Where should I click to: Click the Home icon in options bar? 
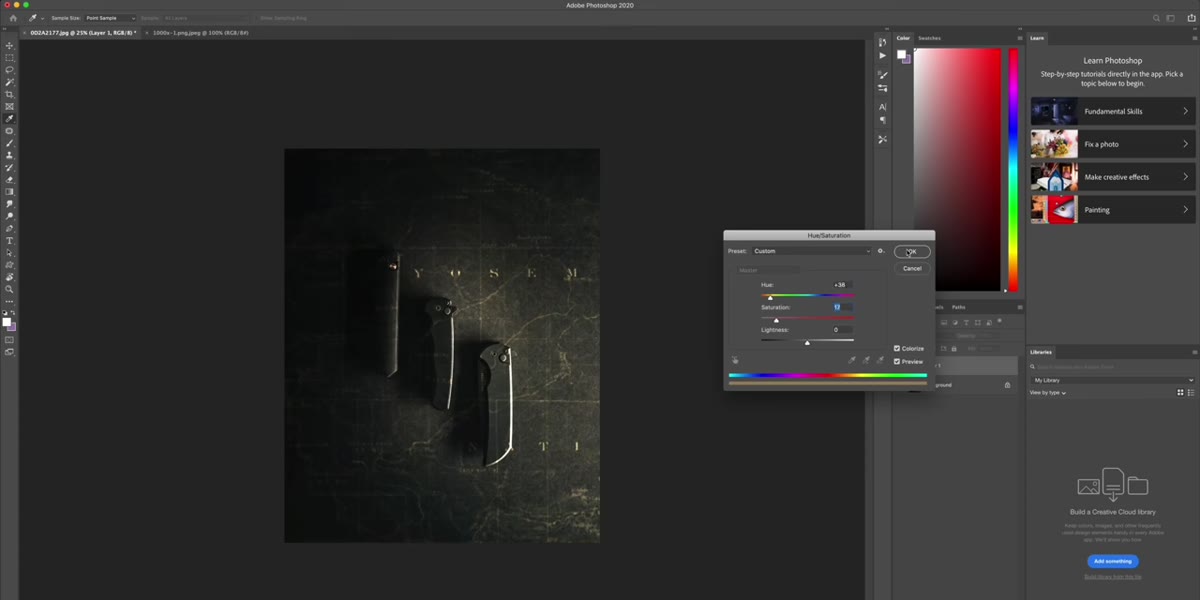(x=12, y=18)
